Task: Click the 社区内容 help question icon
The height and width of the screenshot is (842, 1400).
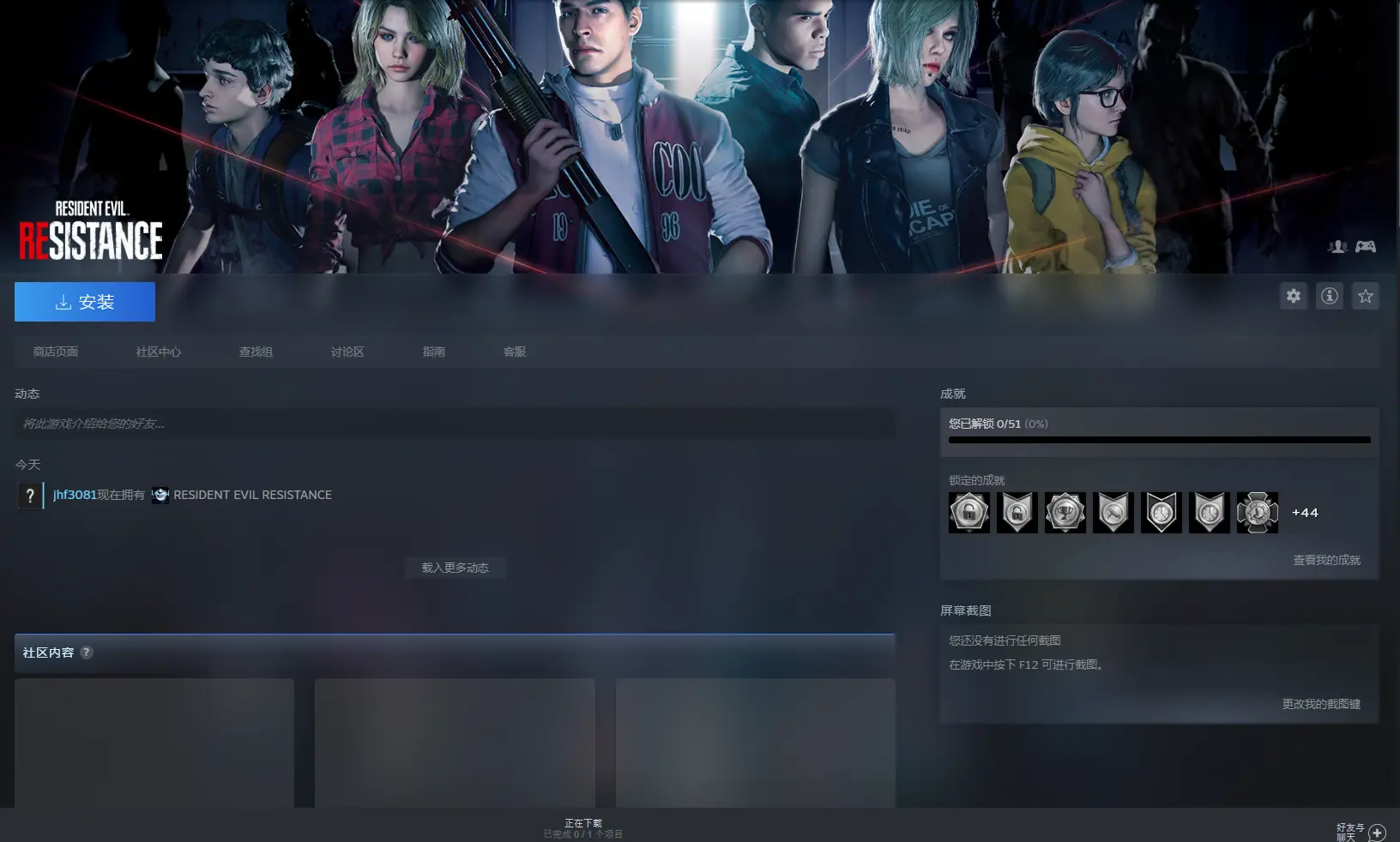Action: [87, 653]
